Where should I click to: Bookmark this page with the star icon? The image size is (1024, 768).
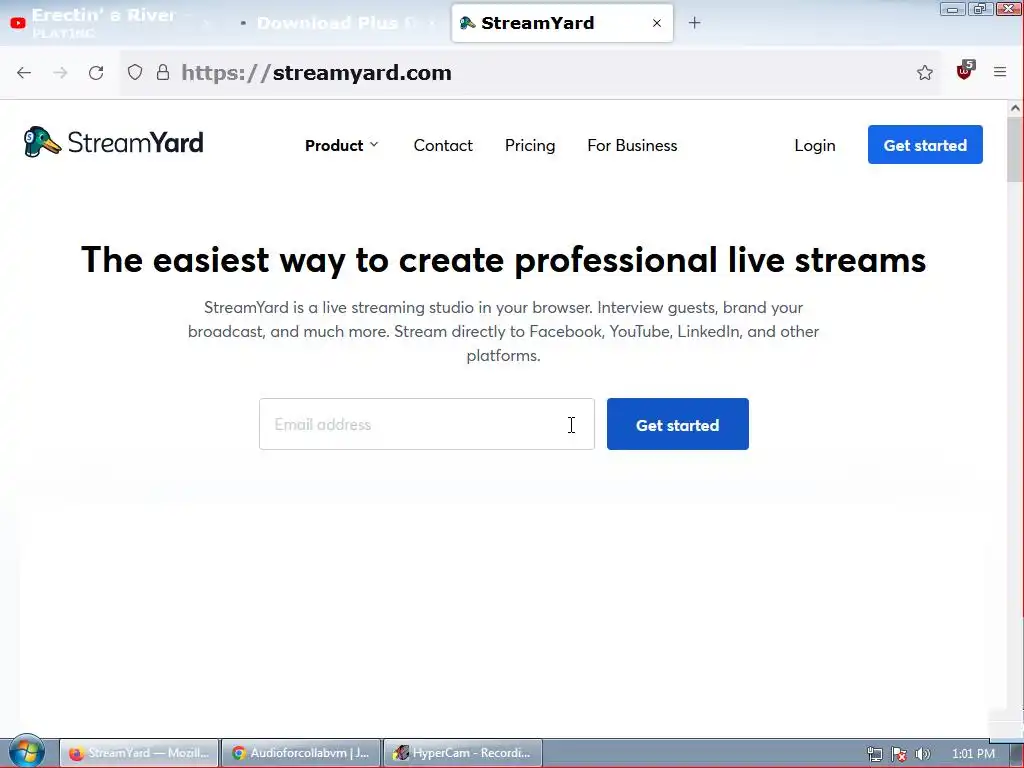pyautogui.click(x=924, y=72)
